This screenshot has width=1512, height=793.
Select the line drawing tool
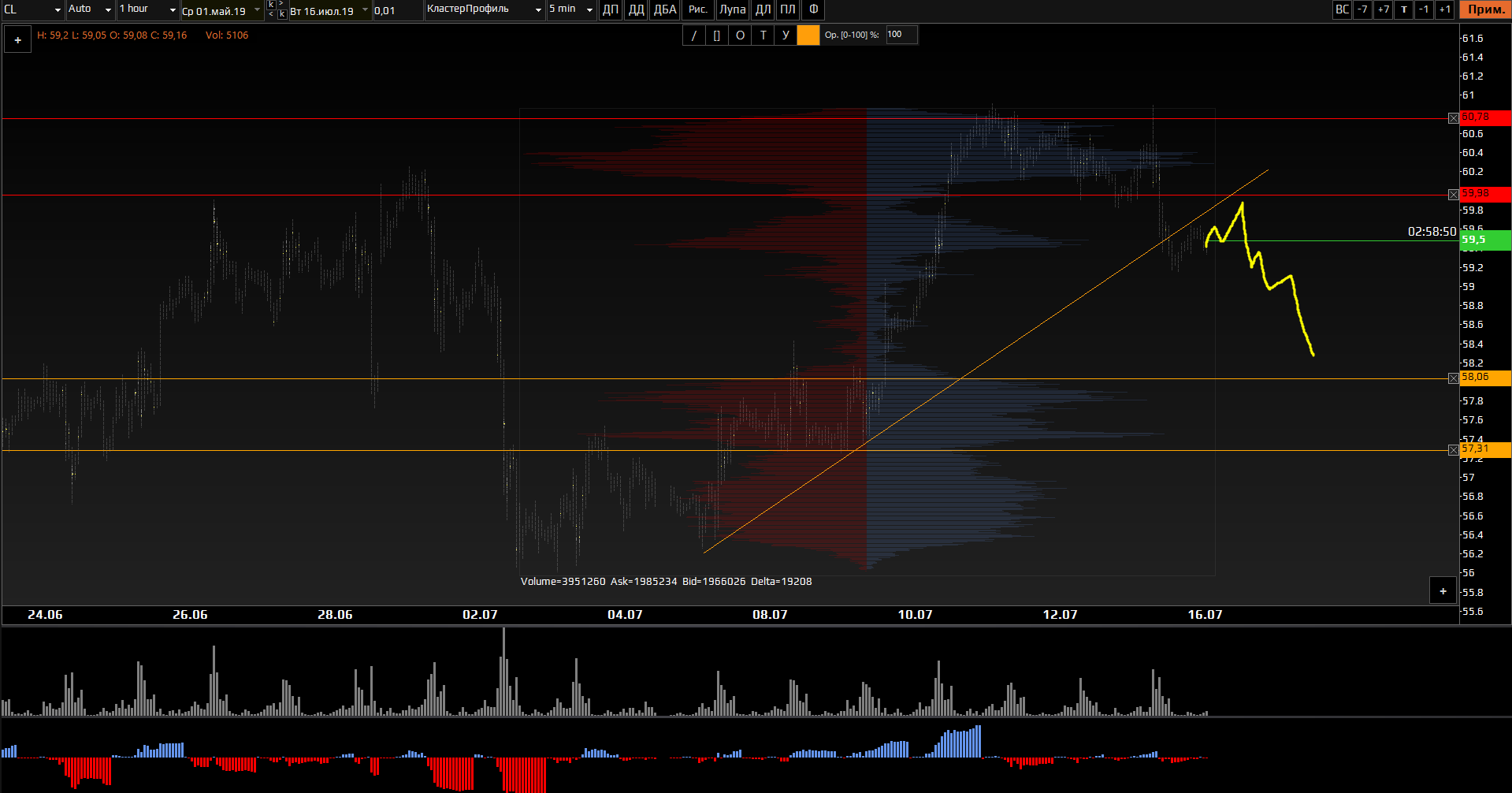693,35
